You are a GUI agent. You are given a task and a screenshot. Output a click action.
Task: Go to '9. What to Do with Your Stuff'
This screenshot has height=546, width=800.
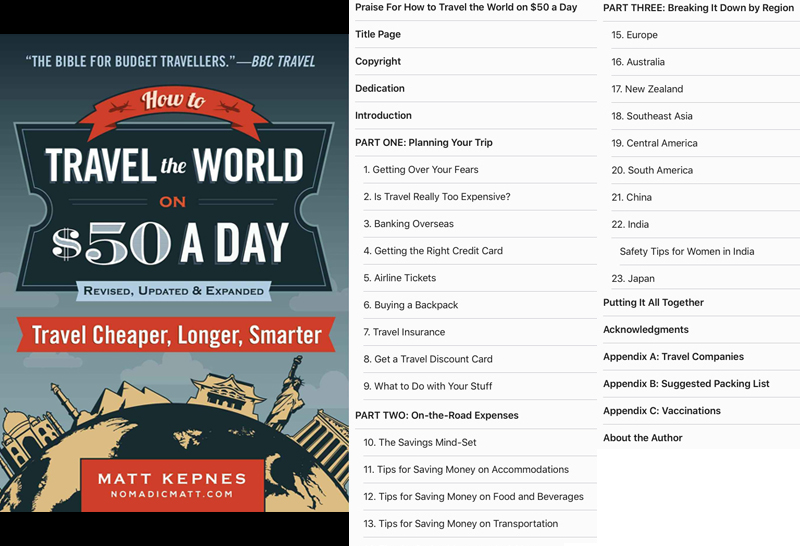480,386
